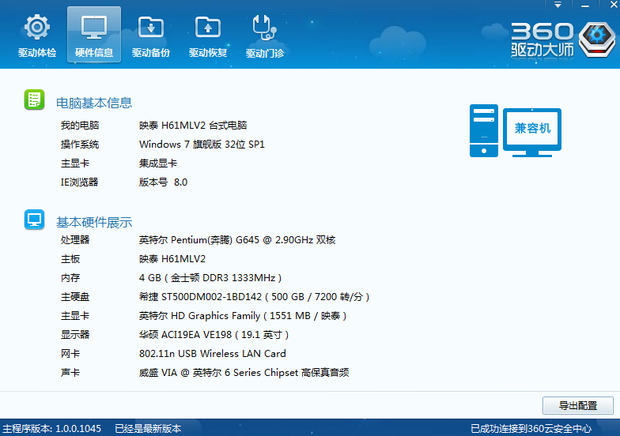The width and height of the screenshot is (620, 436).
Task: Click the 基本硬件展示 heading
Action: point(94,223)
